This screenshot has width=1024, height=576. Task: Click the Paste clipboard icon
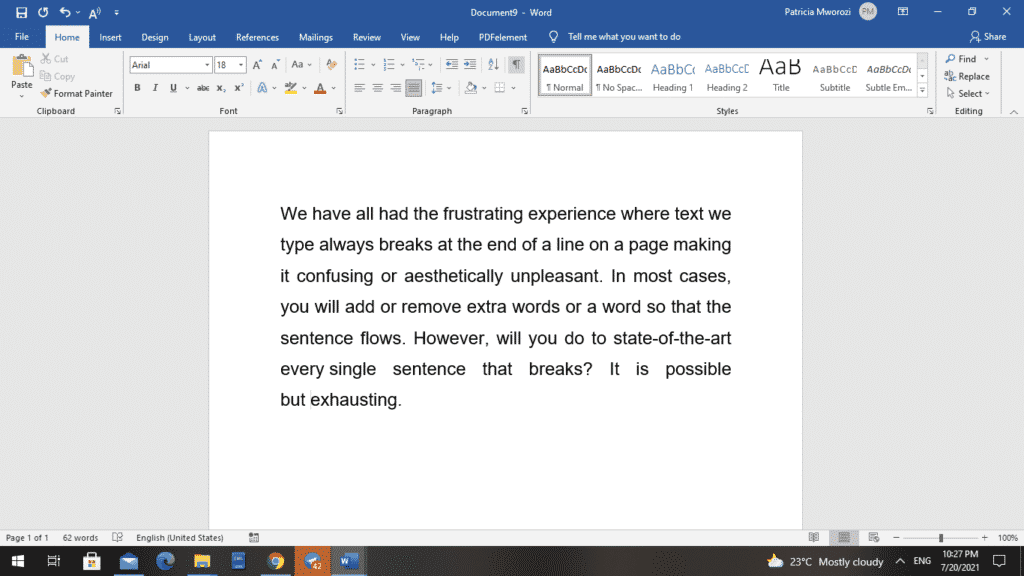tap(22, 67)
